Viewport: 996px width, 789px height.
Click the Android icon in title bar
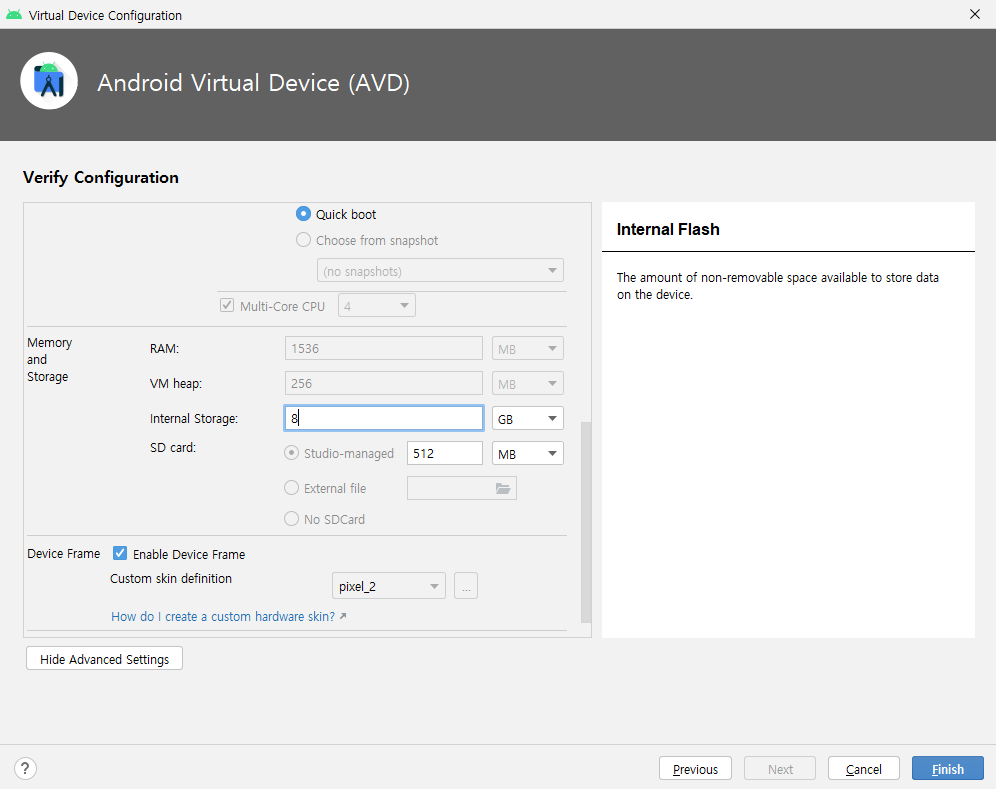(x=14, y=15)
